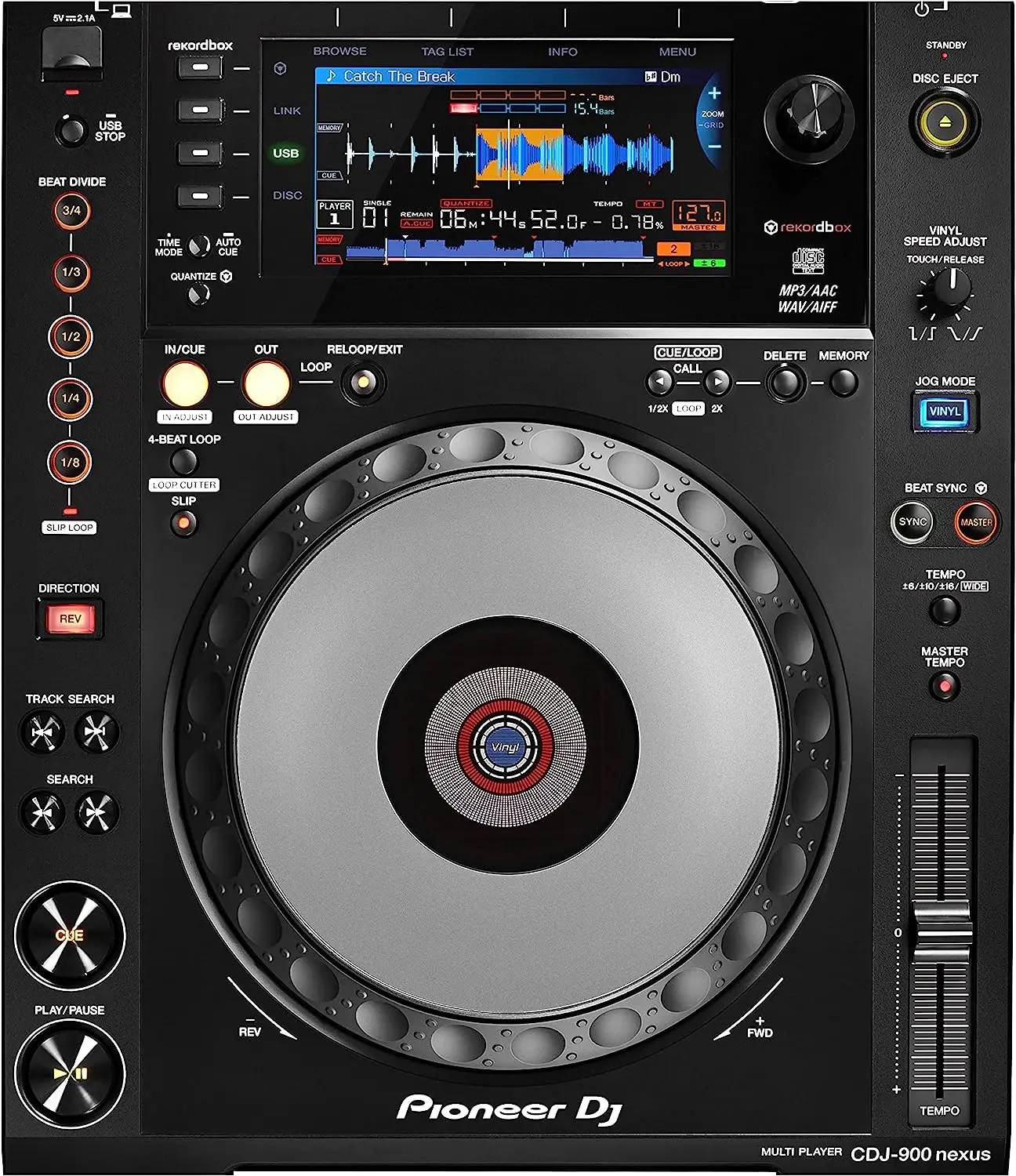Screen dimensions: 1016x1176
Task: Select the 3/4 beat divide button
Action: coord(71,211)
